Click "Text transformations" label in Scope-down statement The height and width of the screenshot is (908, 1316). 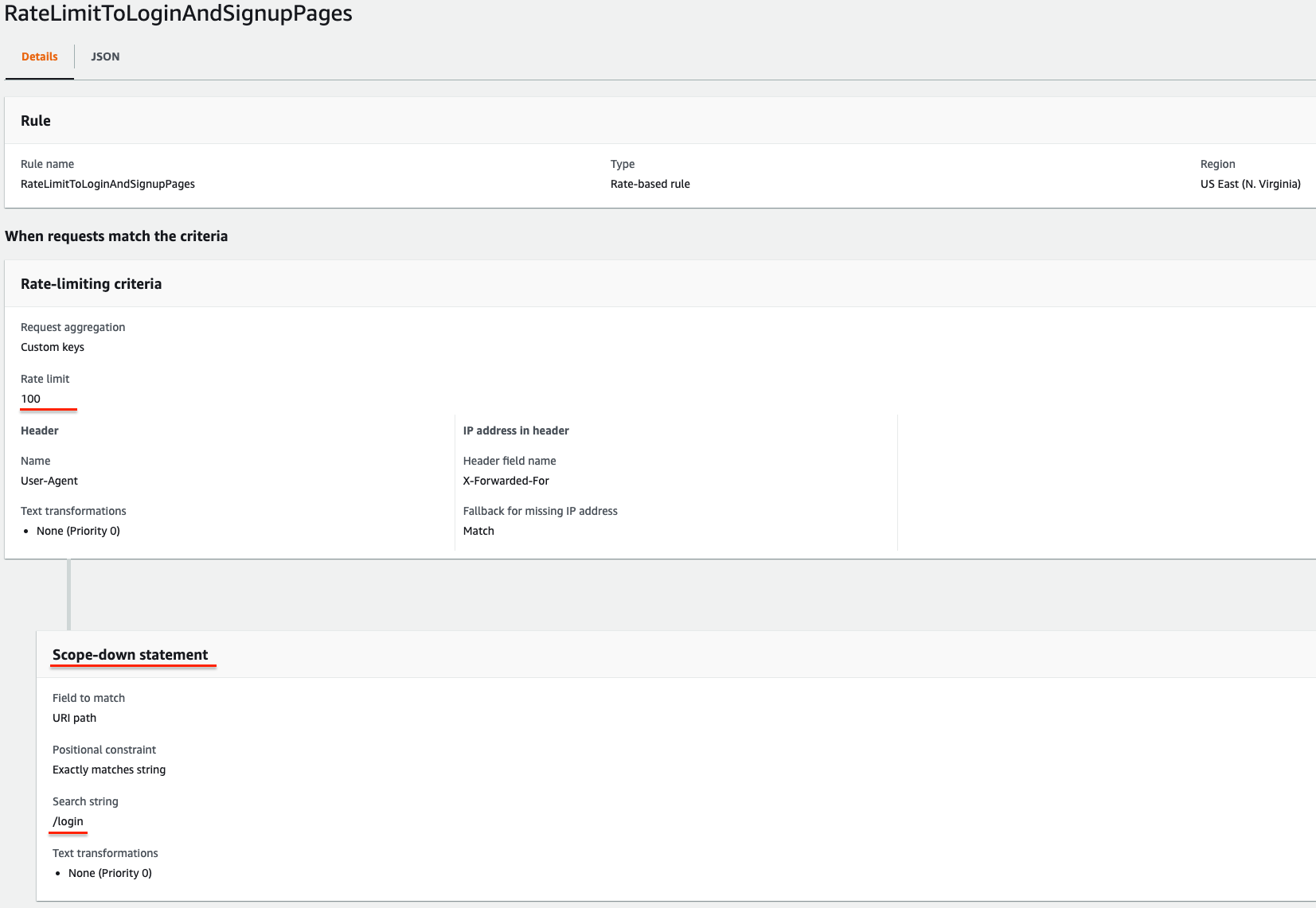tap(105, 853)
